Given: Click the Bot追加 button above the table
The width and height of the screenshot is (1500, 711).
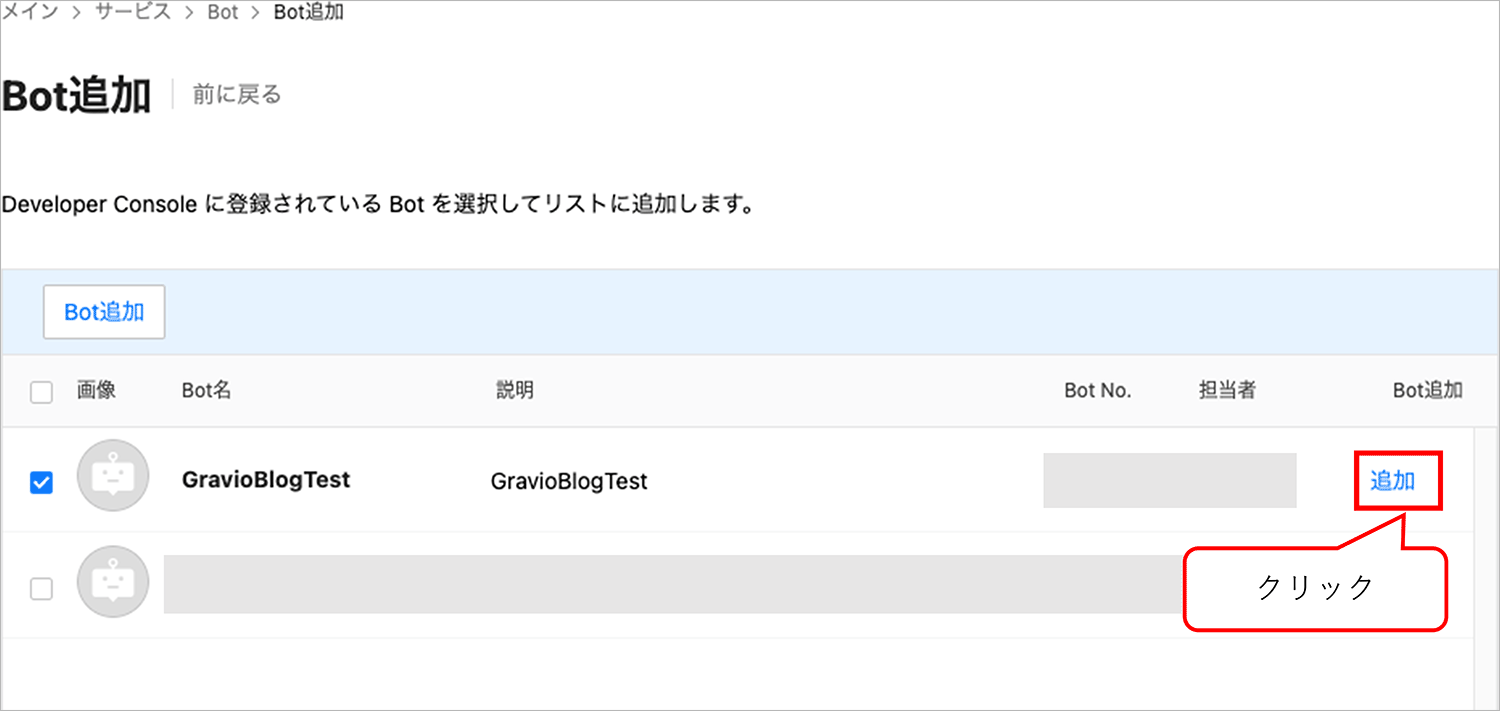Looking at the screenshot, I should [104, 312].
